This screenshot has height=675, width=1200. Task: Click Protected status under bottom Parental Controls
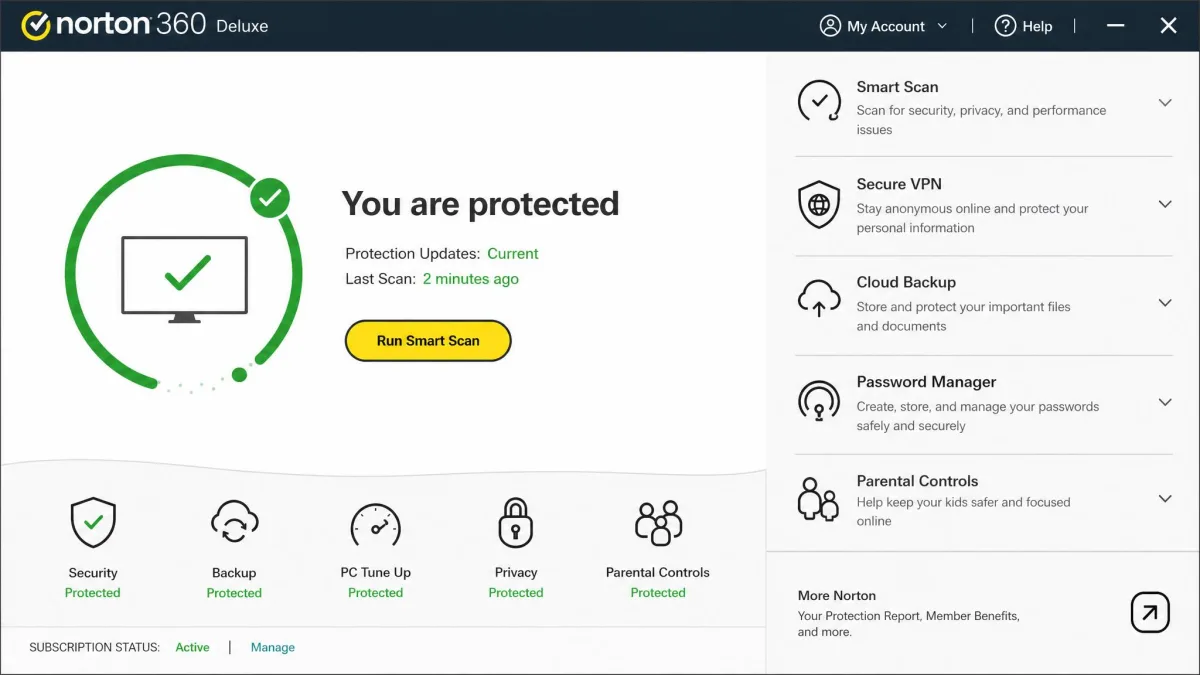point(658,593)
